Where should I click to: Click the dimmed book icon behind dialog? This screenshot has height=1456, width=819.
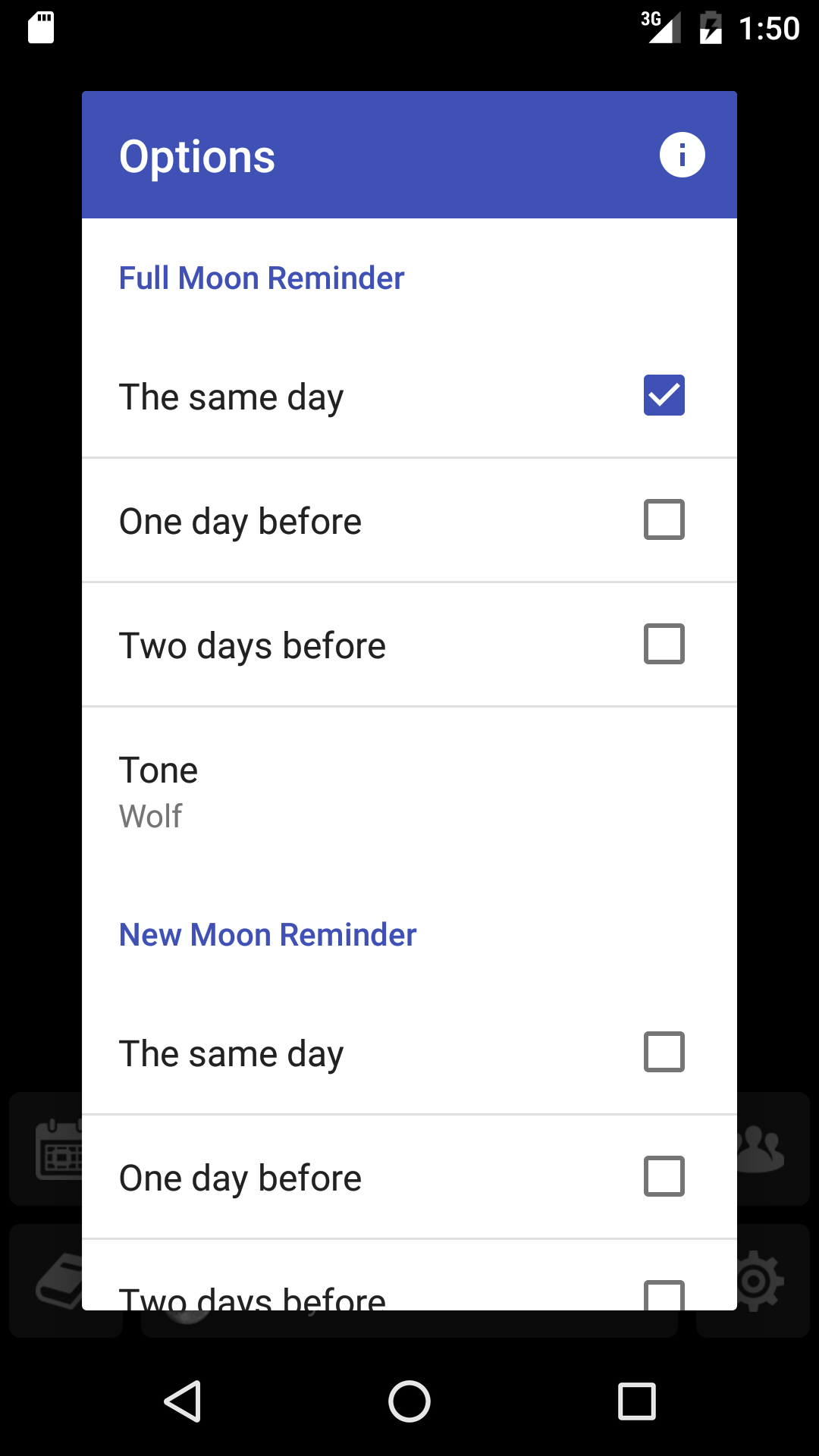[59, 1282]
